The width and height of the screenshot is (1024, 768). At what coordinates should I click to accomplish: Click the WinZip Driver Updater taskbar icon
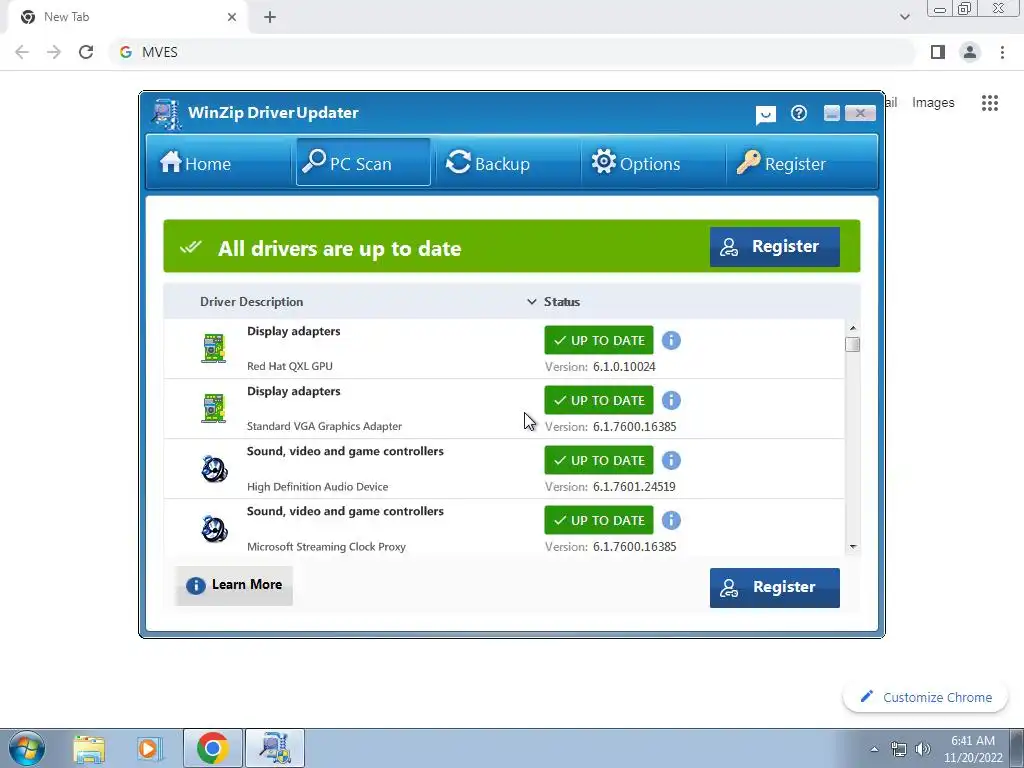pos(275,748)
